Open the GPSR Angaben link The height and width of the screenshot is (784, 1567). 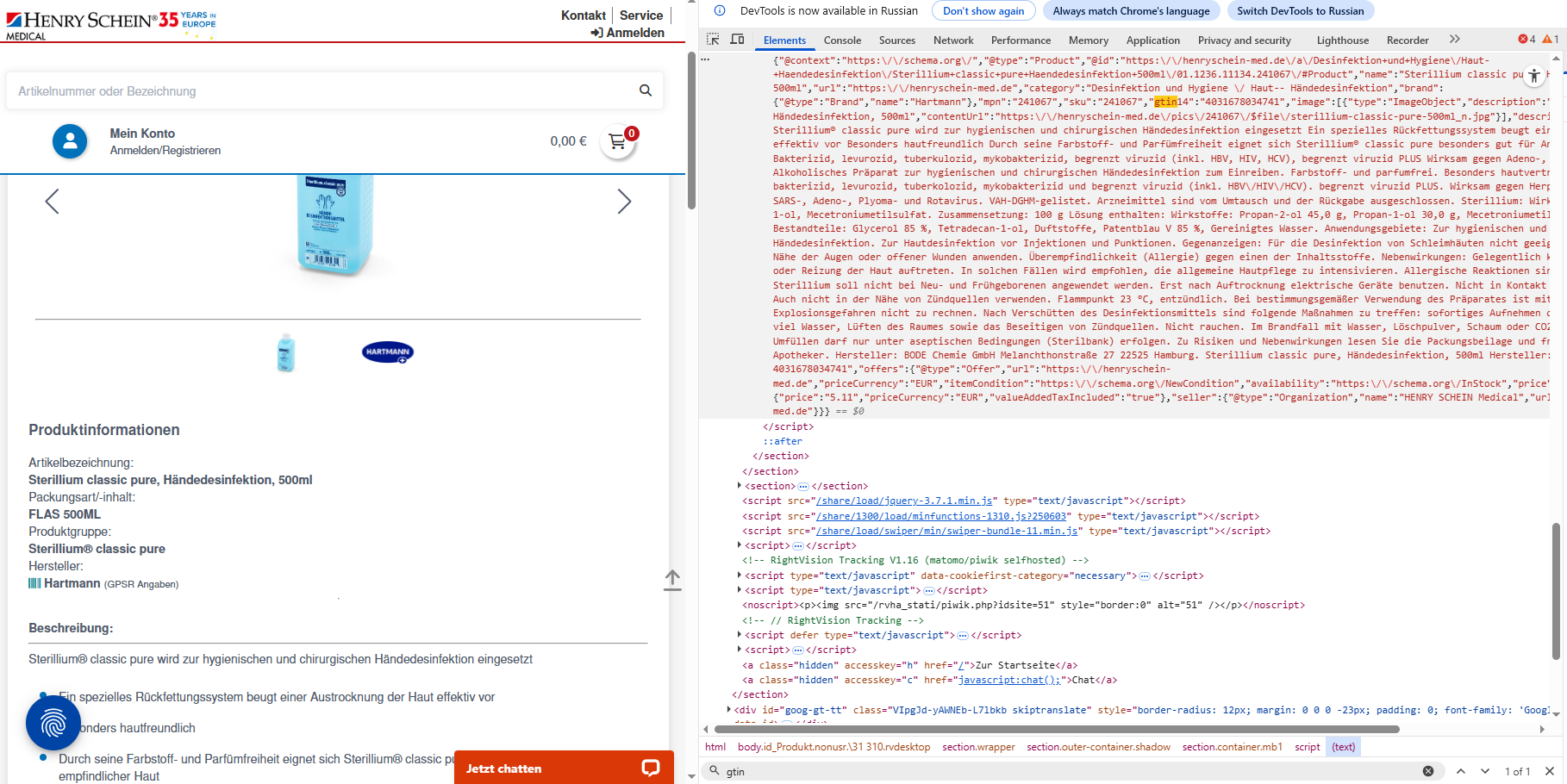pos(141,584)
